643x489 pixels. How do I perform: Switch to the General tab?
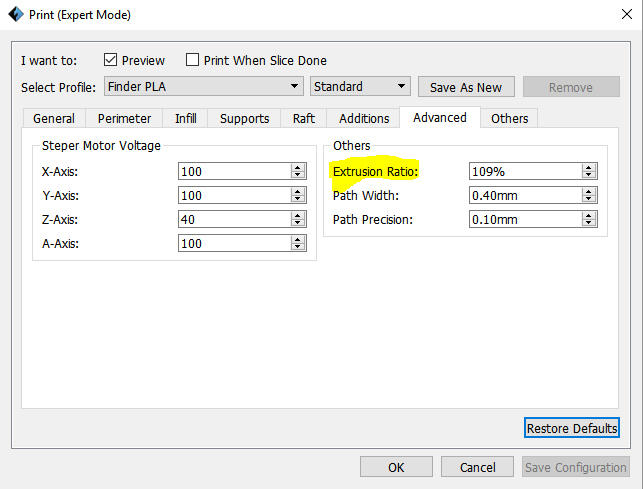tap(54, 118)
